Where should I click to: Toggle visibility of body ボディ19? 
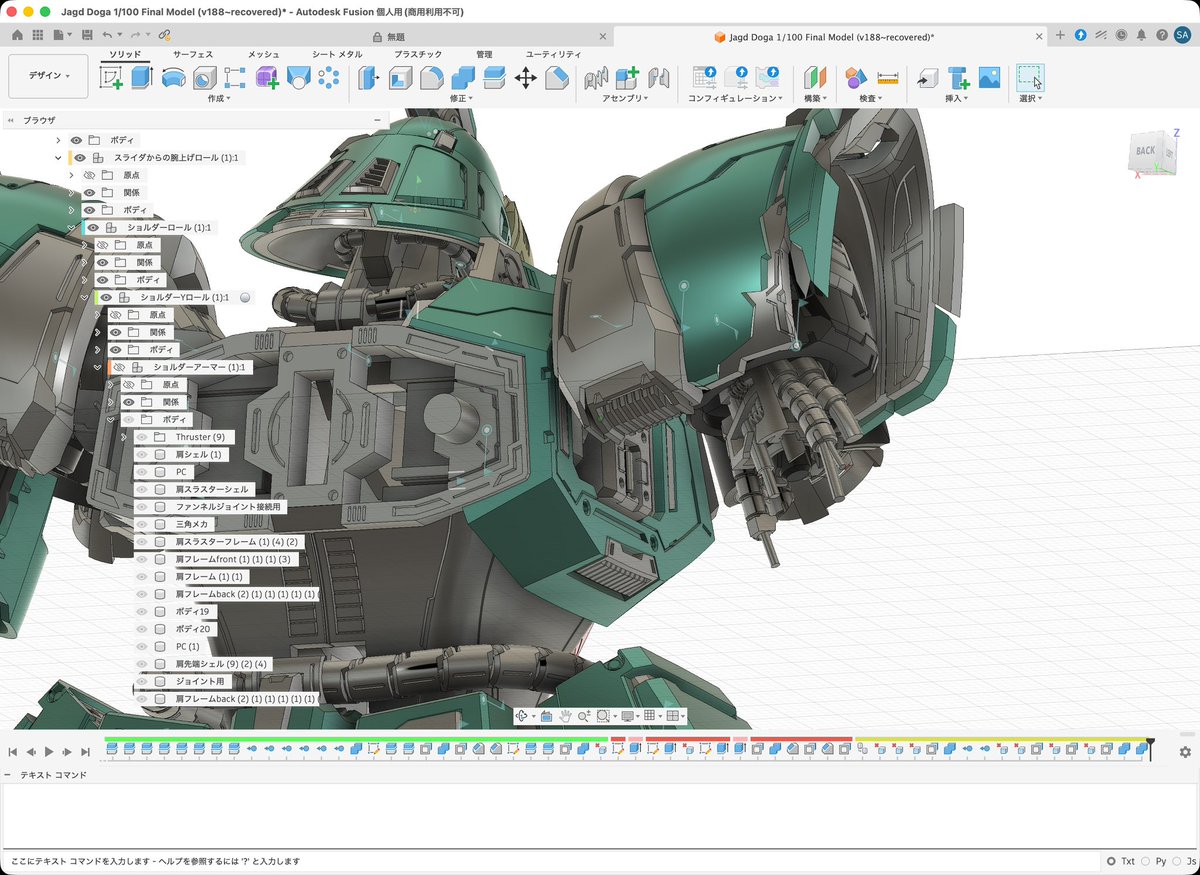pyautogui.click(x=141, y=612)
